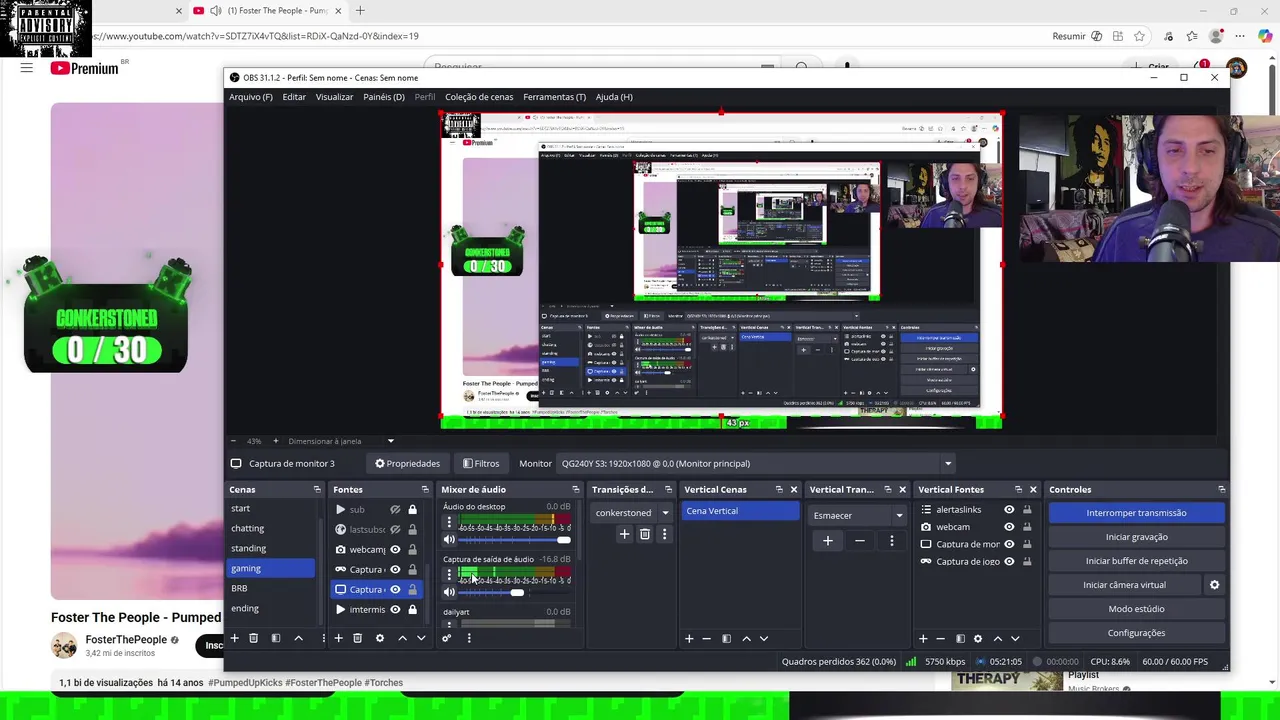Mute Captura de saída de áudio speaker
This screenshot has width=1280, height=720.
point(449,592)
